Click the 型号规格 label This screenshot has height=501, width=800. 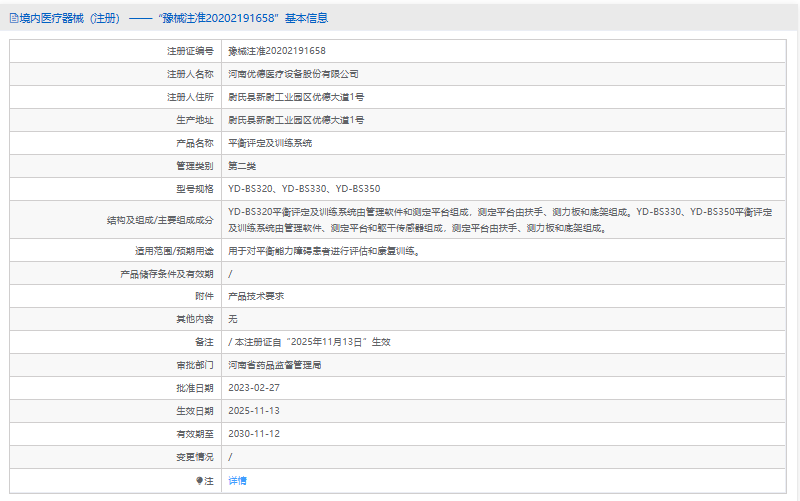pos(195,189)
